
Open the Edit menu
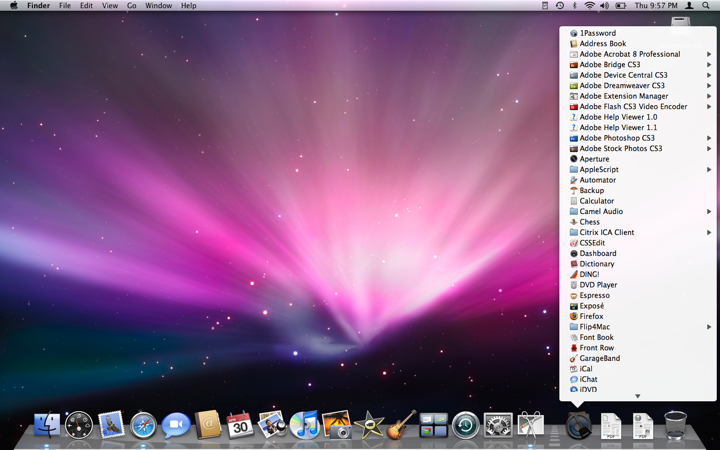click(x=86, y=6)
